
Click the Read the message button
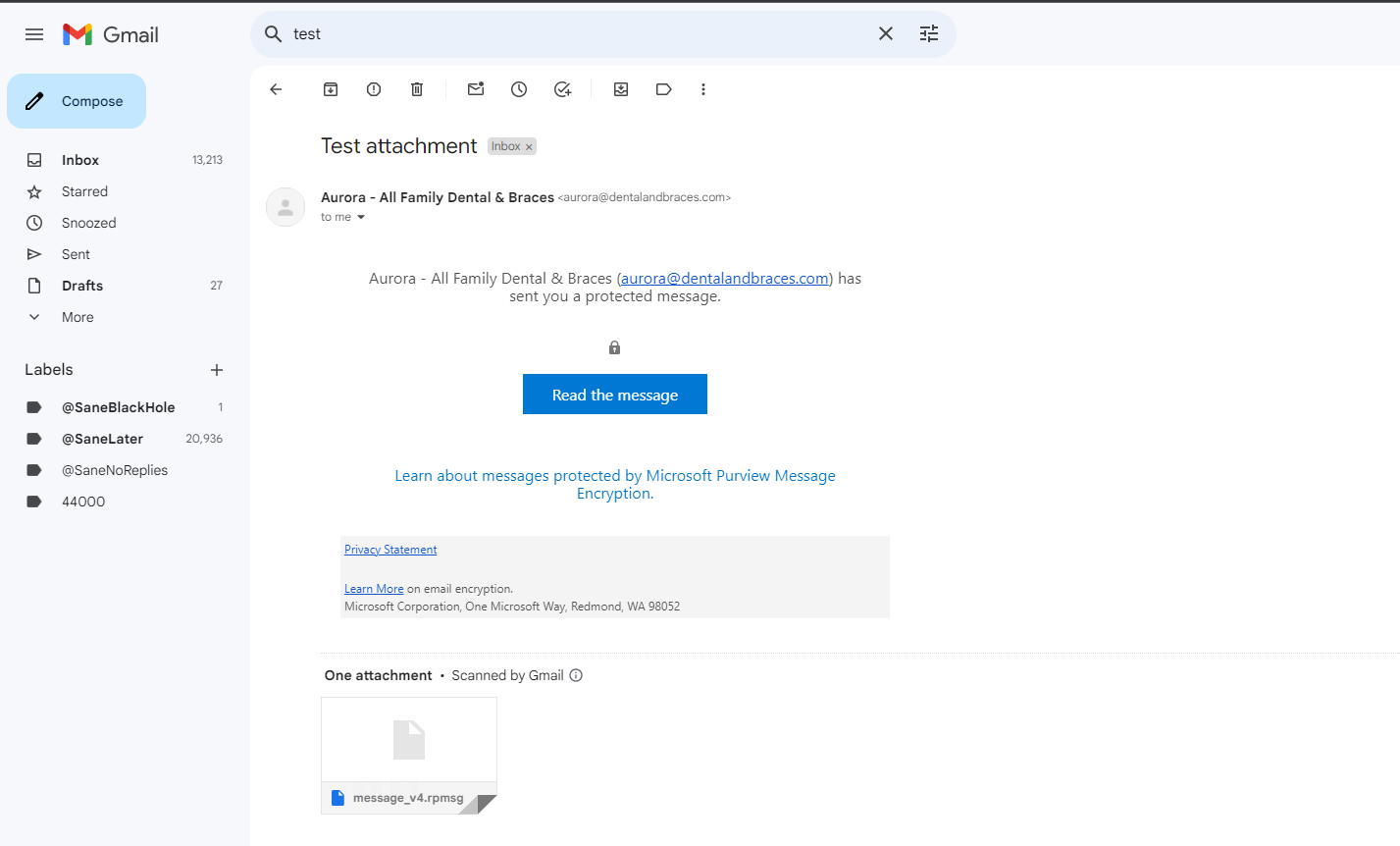tap(615, 395)
